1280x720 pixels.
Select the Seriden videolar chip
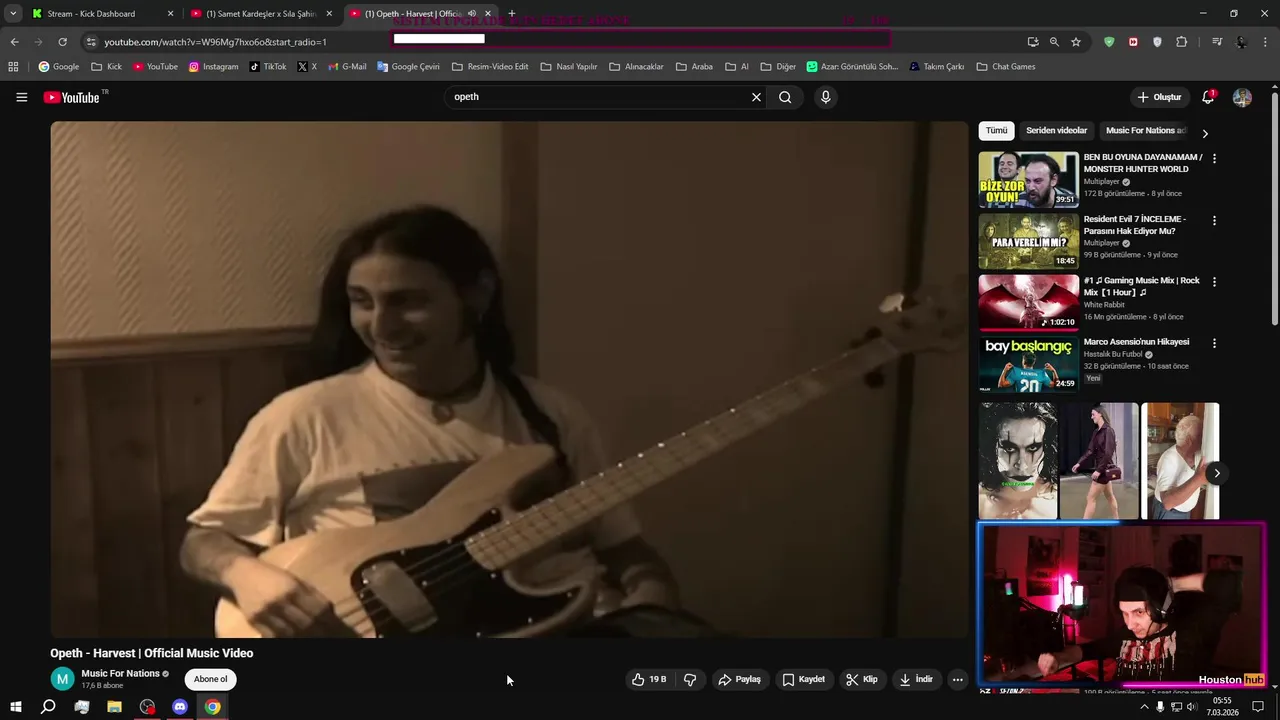pyautogui.click(x=1056, y=131)
